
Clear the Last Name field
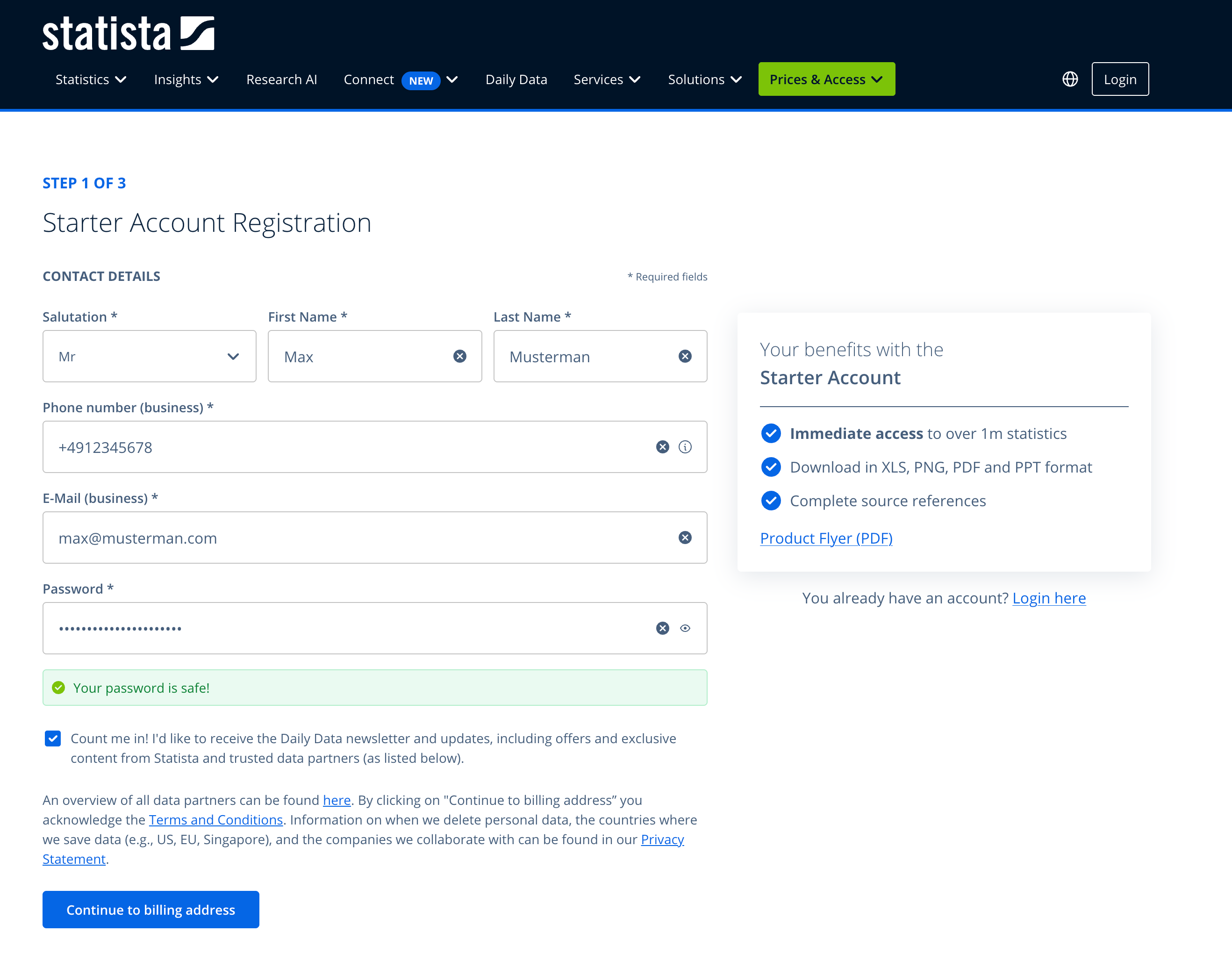coord(685,356)
